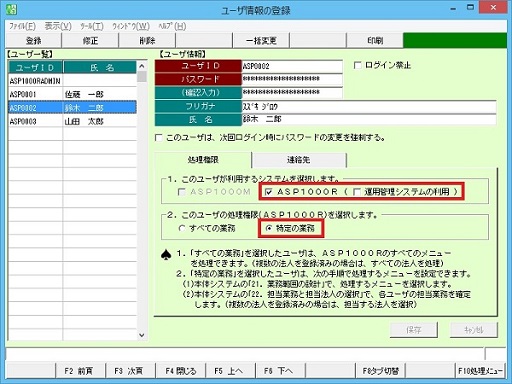Open the ファイル(F) menu

coord(22,26)
